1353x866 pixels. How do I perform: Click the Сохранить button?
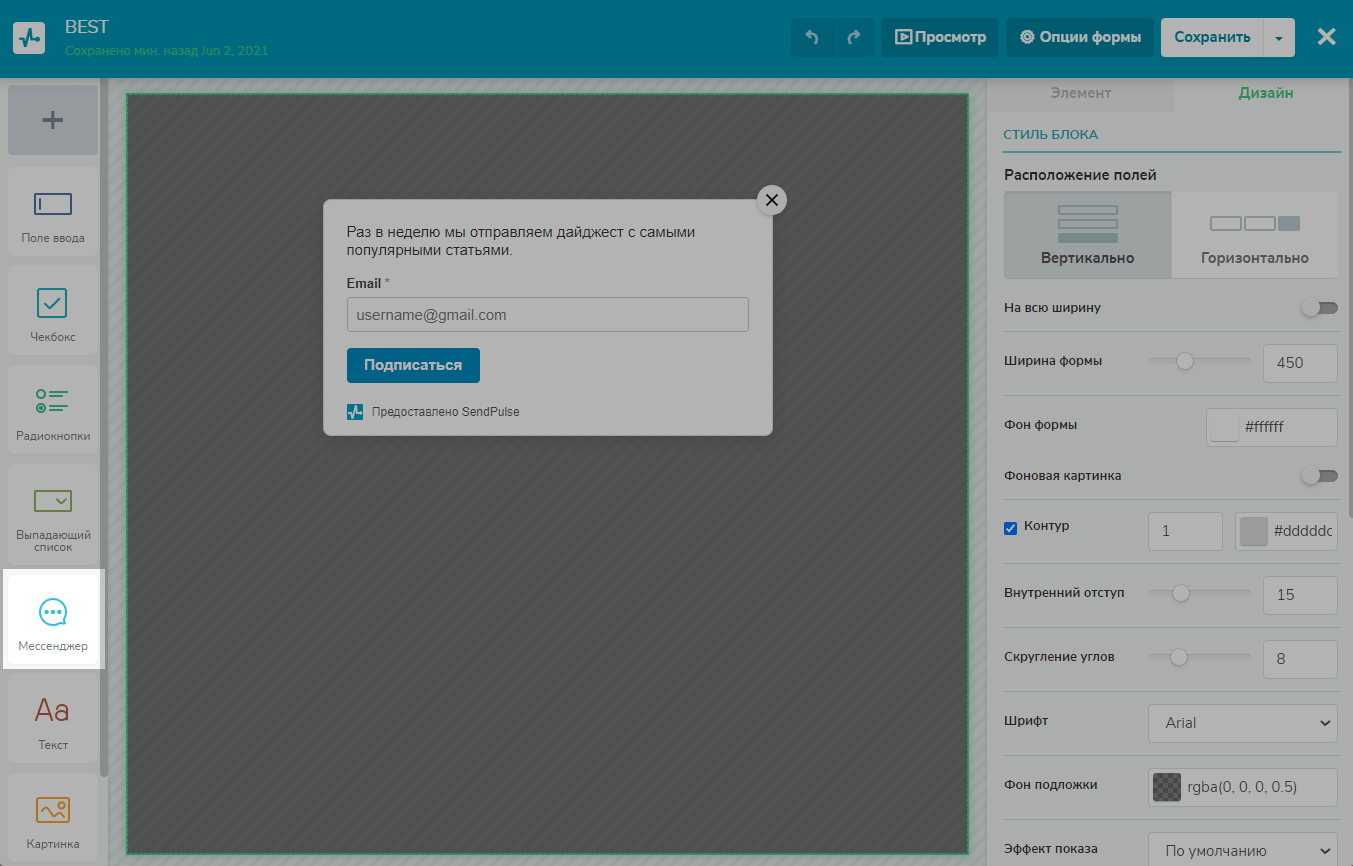click(x=1212, y=37)
